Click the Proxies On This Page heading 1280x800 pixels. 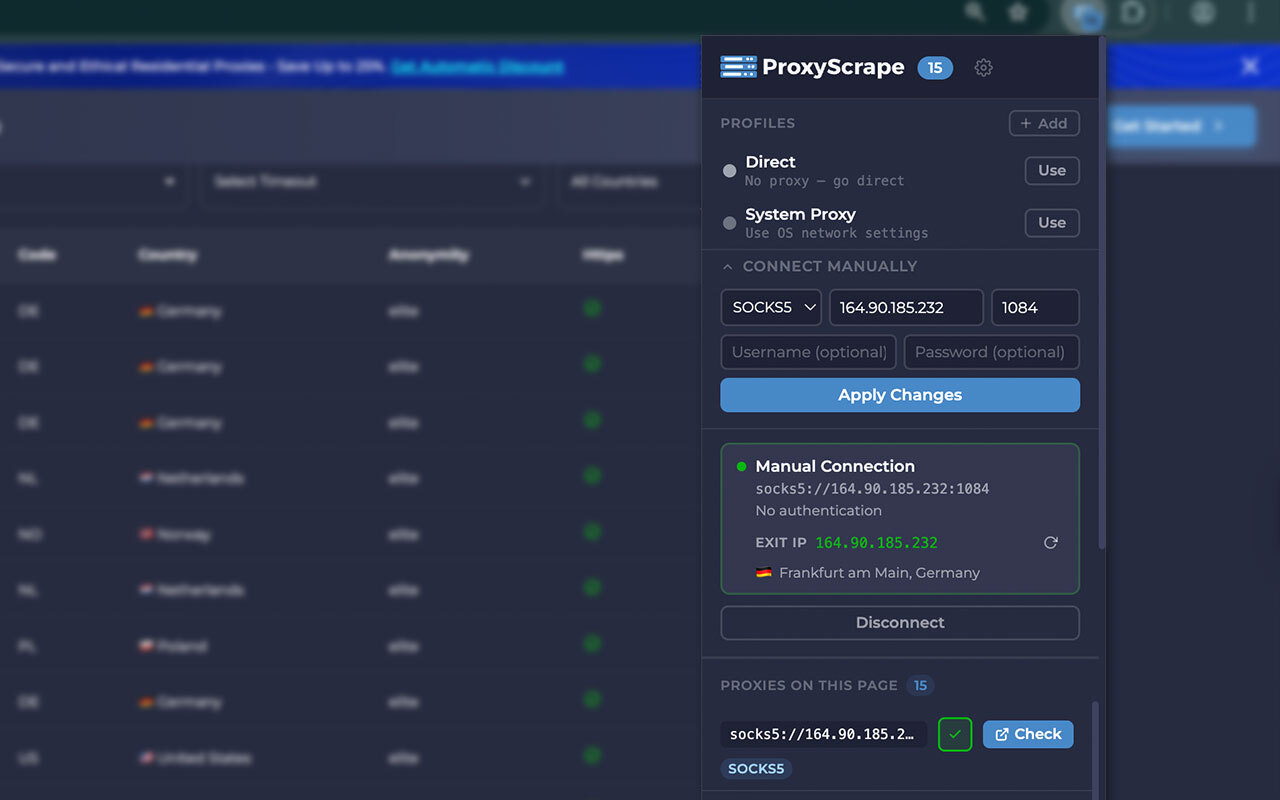[809, 686]
